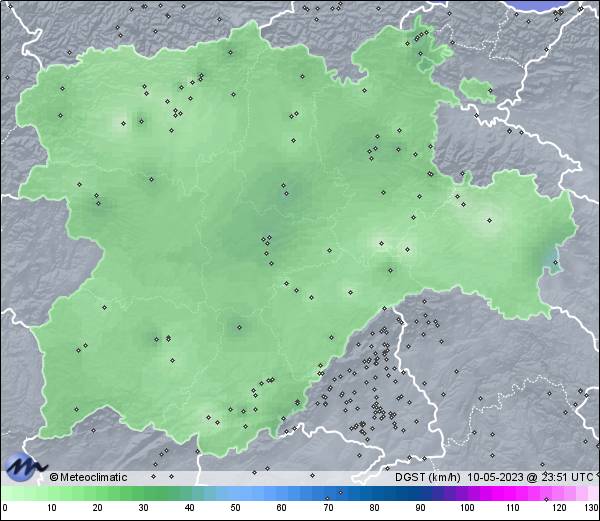
Task: Click scale label 30
Action: (x=143, y=508)
